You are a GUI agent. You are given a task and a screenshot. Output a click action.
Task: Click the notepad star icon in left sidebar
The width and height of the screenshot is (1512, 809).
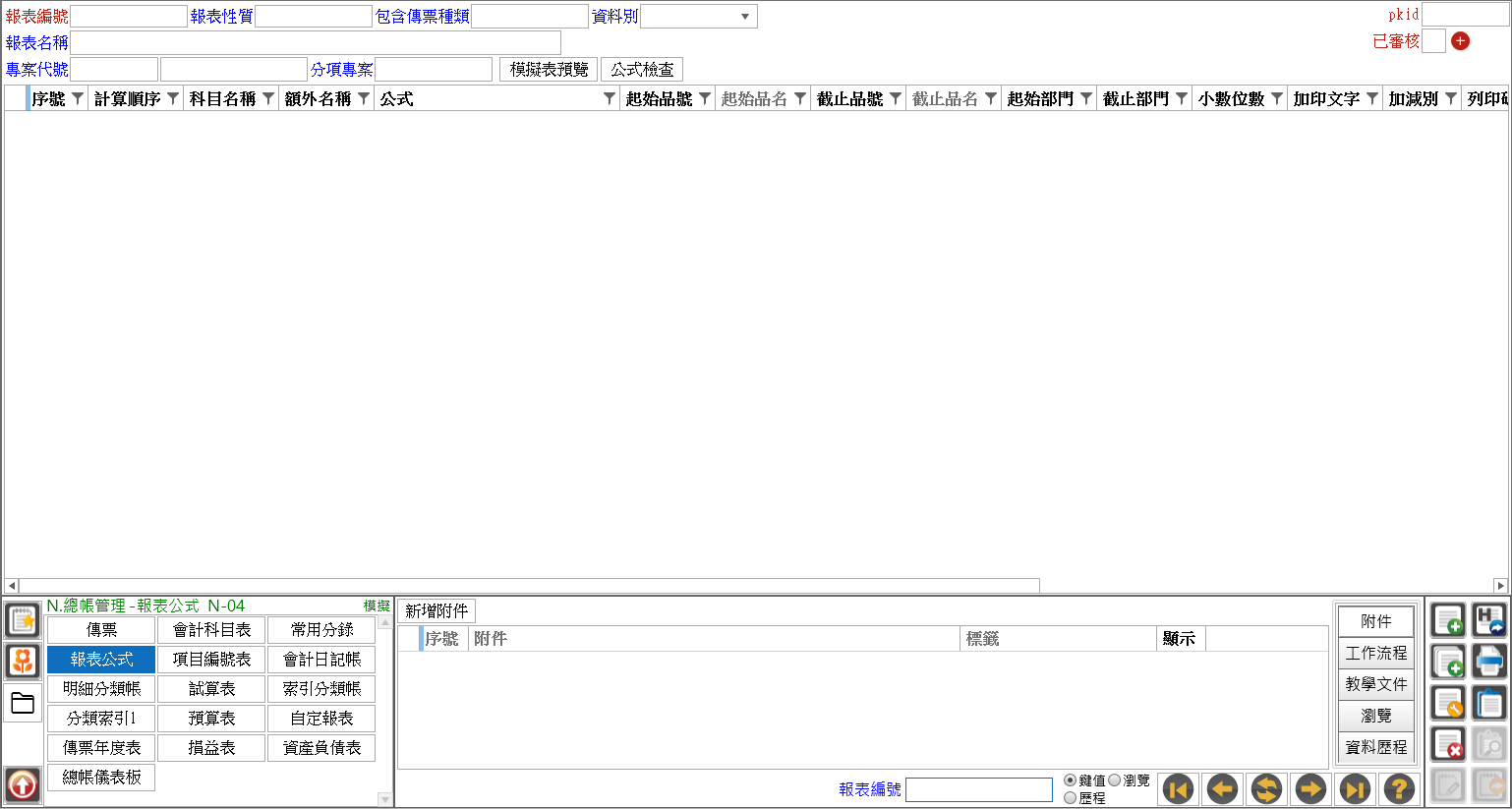point(23,620)
